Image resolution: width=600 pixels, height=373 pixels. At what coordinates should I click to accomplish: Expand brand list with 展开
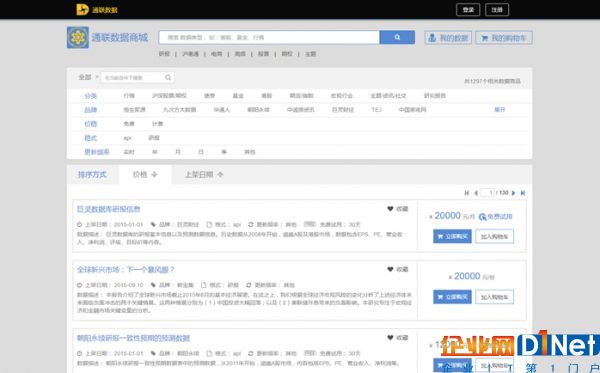[x=499, y=109]
